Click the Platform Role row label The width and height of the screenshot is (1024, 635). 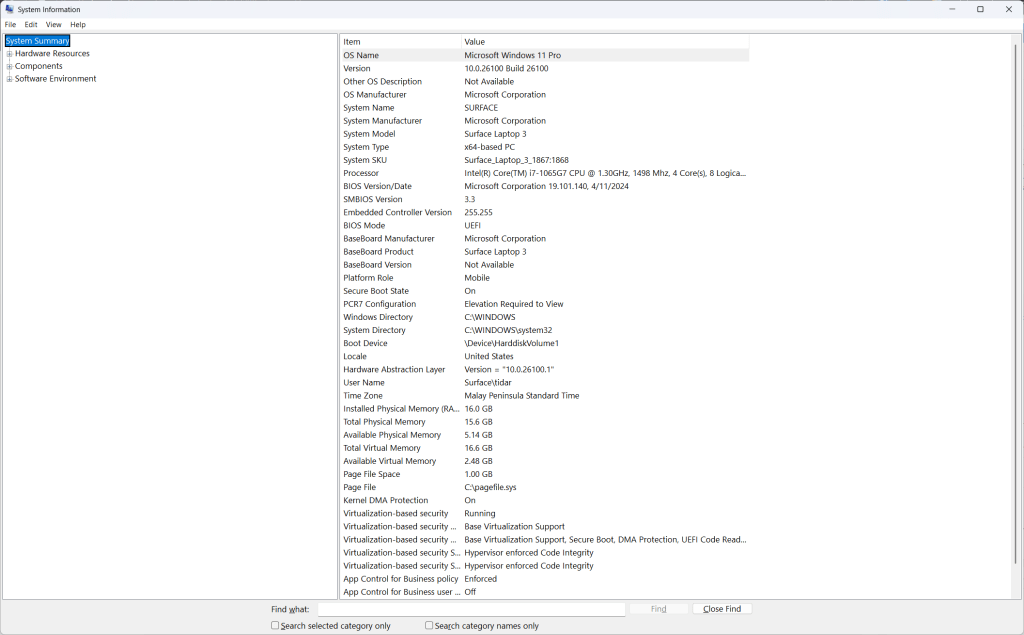click(368, 278)
